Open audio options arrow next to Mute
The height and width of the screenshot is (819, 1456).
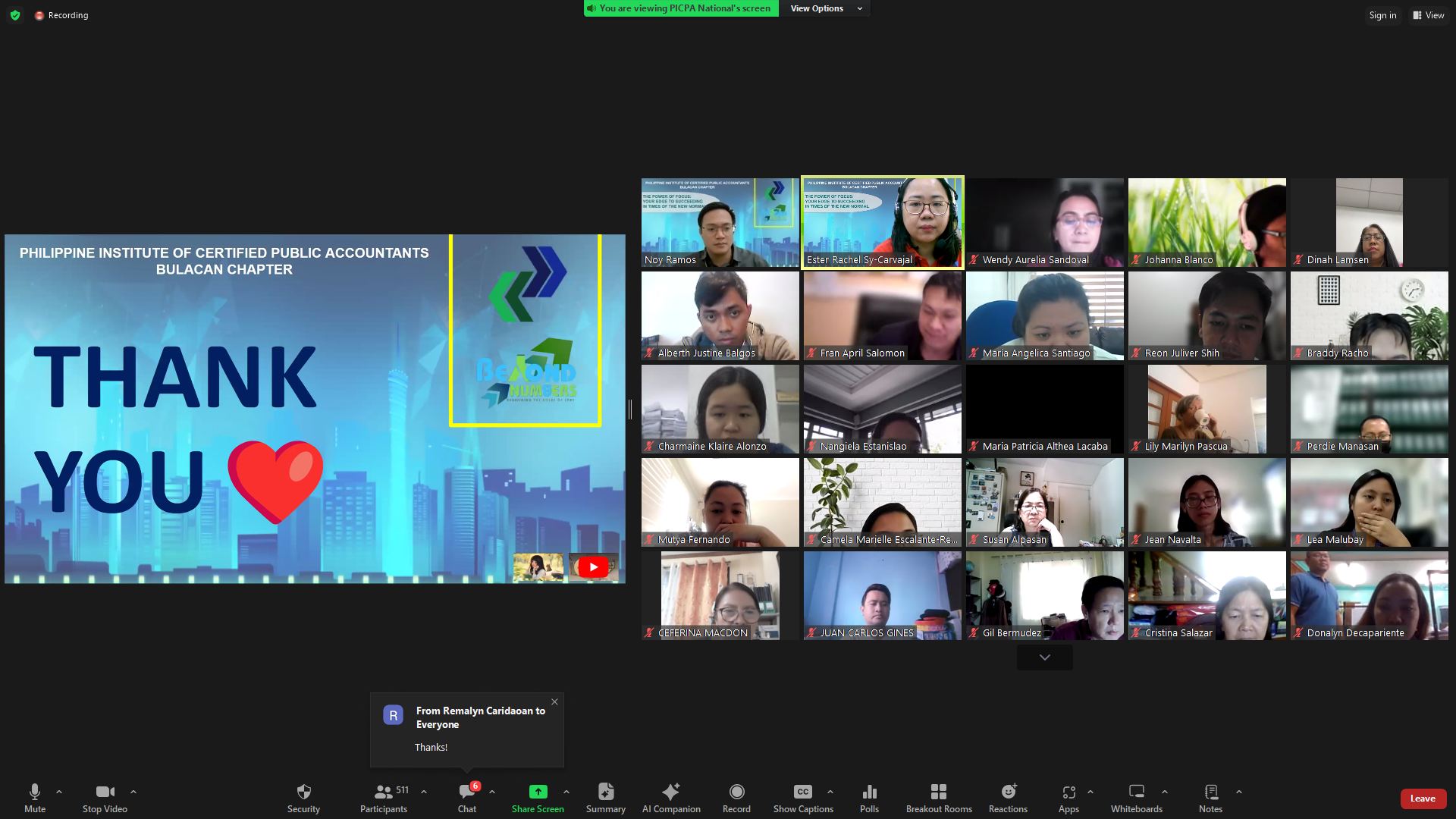point(59,792)
